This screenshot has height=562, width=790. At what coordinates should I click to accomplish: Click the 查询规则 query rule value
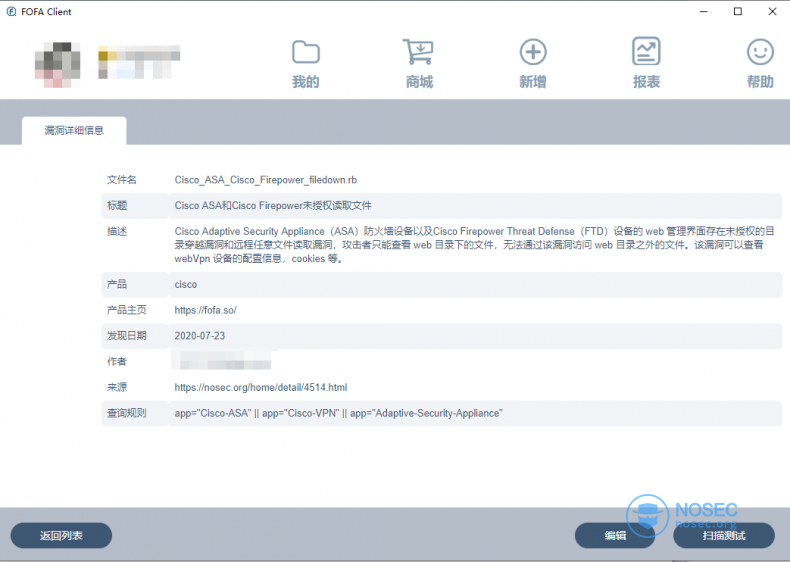pyautogui.click(x=338, y=413)
